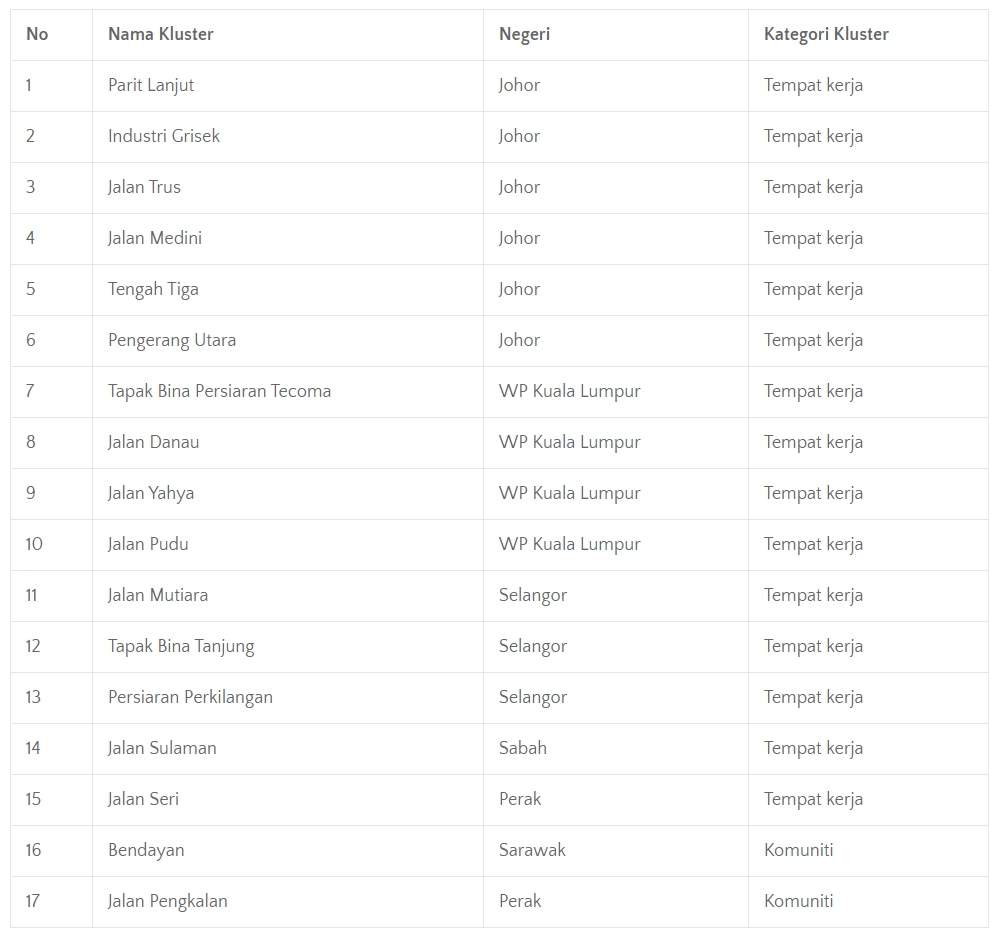Select the 'Industri Grisek' cluster name
Viewport: 1002px width, 934px height.
(164, 136)
